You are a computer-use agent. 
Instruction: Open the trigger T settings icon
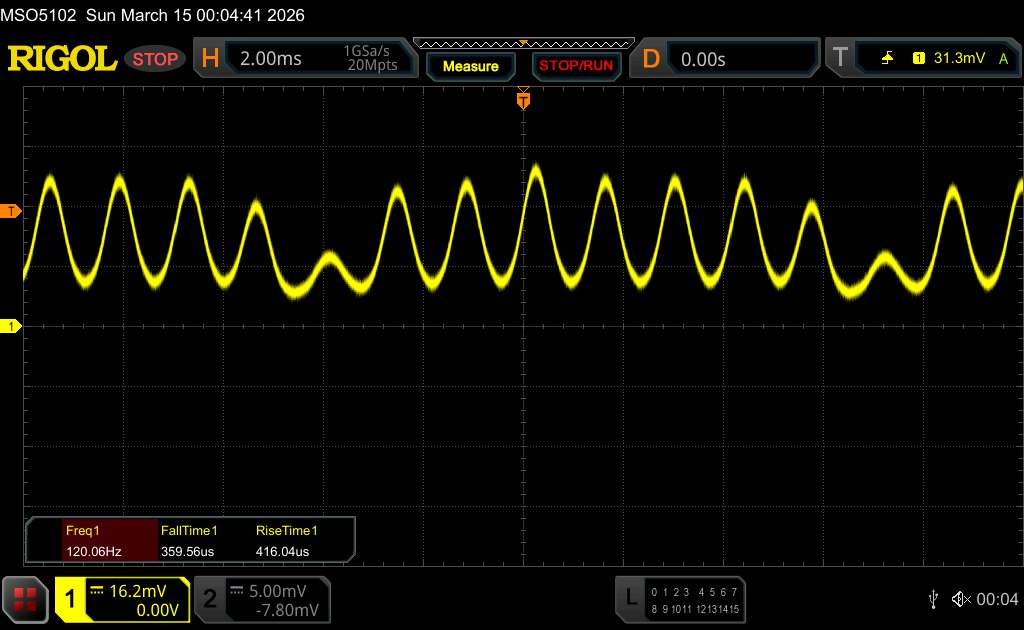coord(839,58)
